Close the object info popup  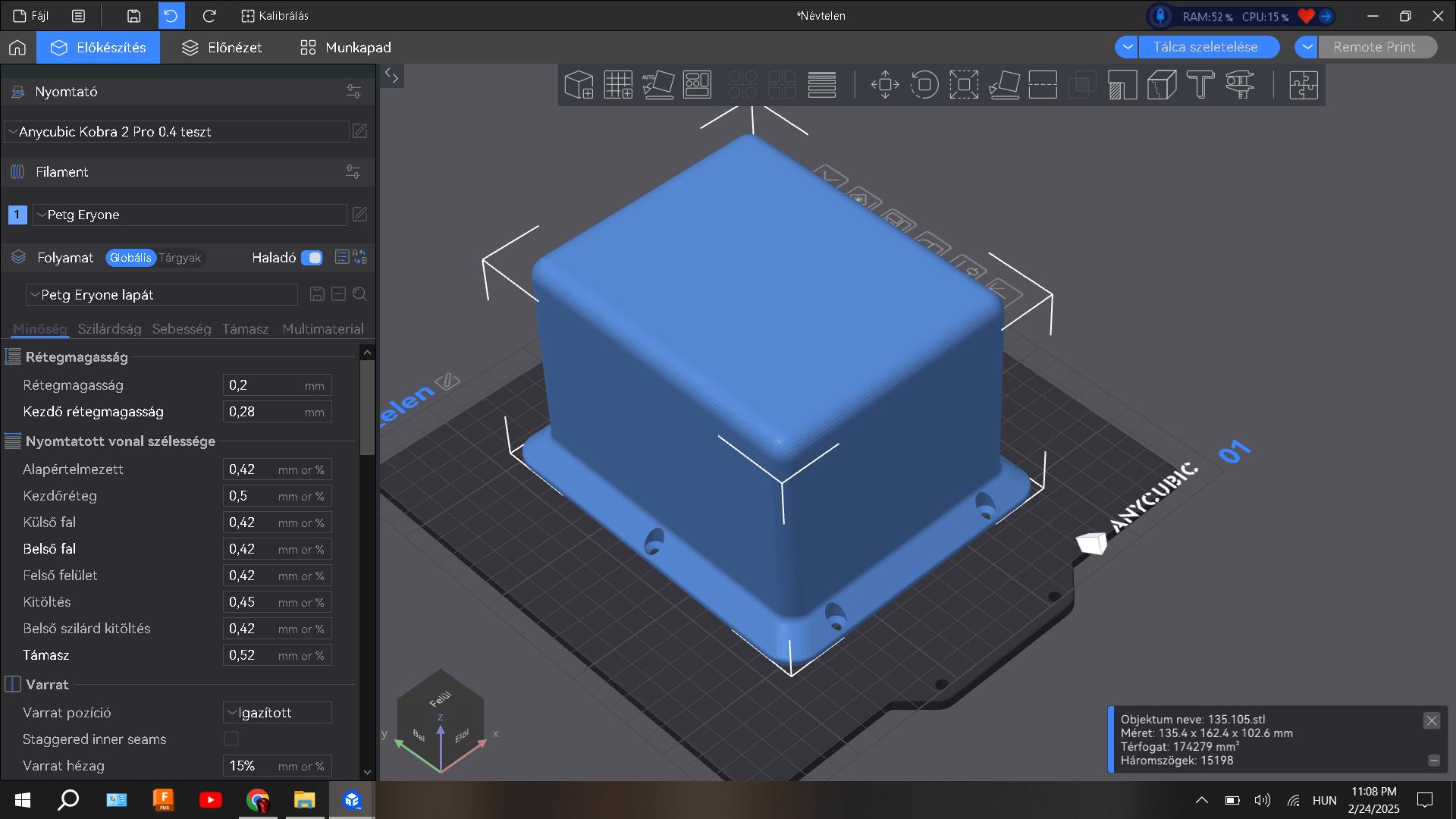(x=1431, y=720)
